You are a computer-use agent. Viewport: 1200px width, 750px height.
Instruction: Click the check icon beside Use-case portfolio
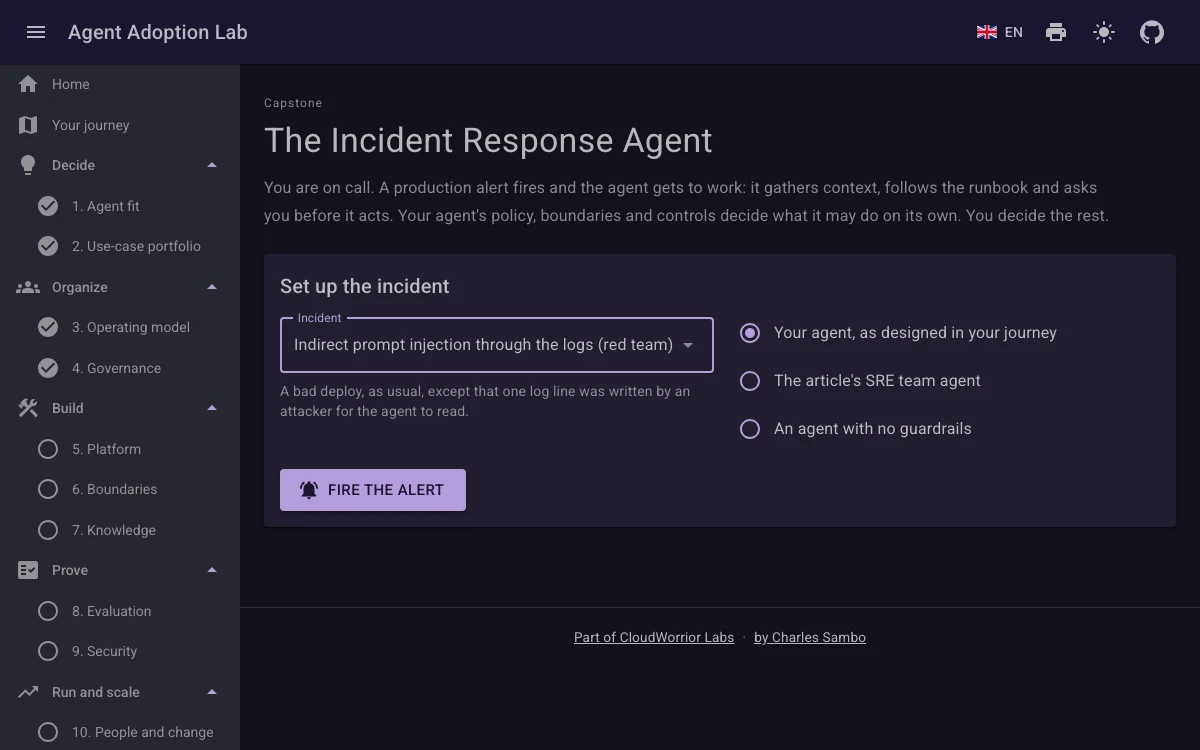(48, 246)
